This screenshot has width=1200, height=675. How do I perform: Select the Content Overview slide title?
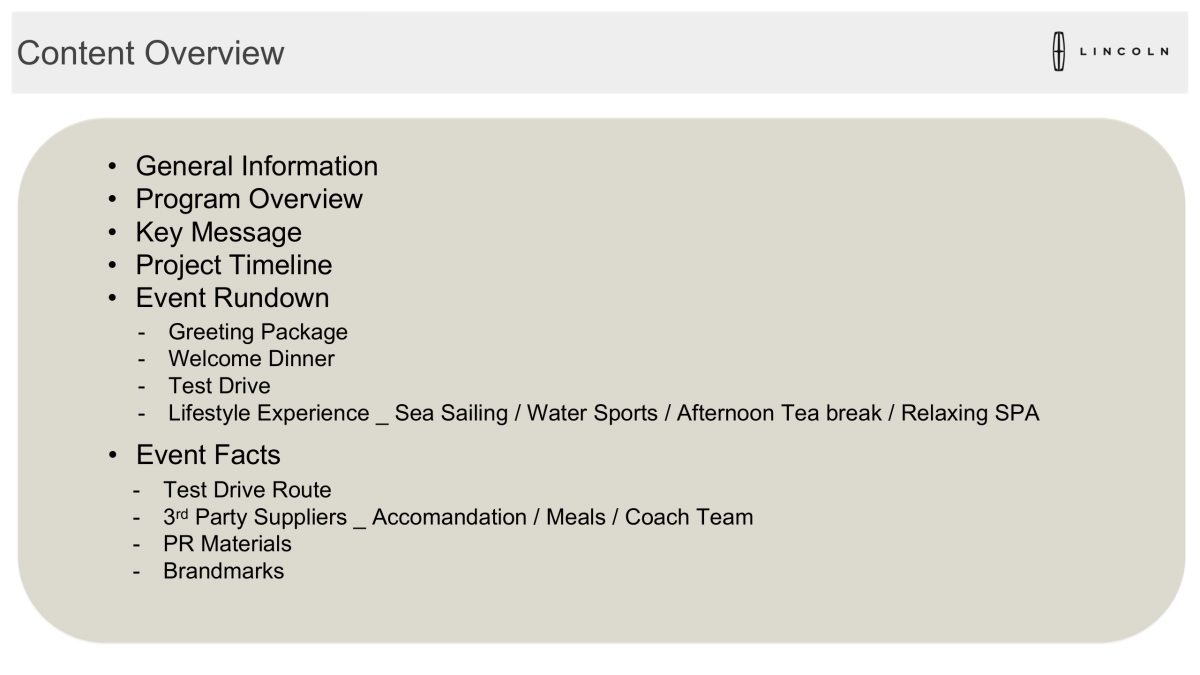pyautogui.click(x=150, y=53)
